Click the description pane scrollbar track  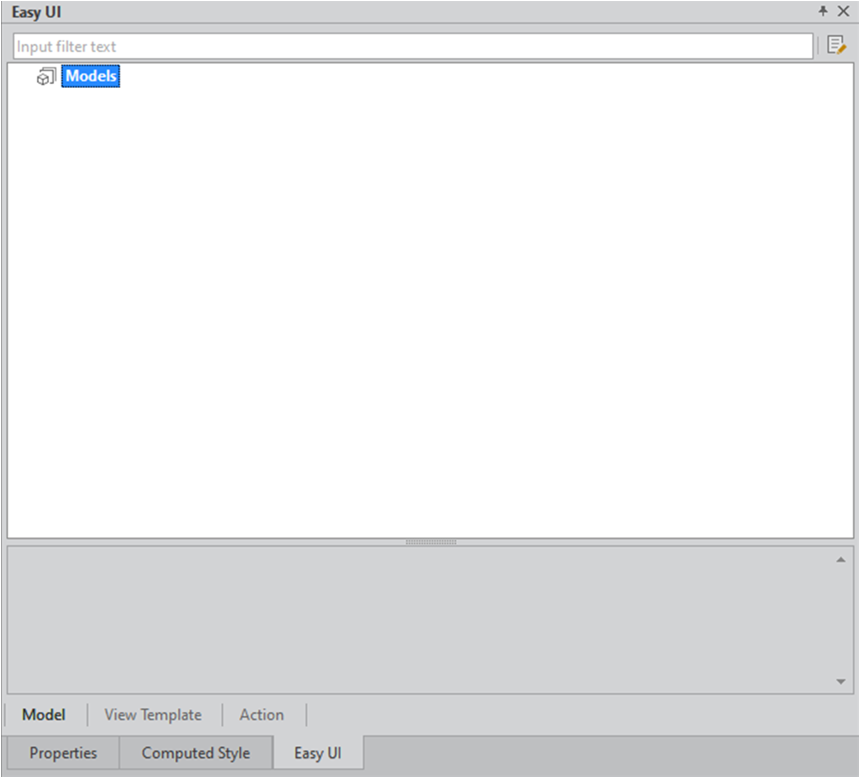point(841,620)
